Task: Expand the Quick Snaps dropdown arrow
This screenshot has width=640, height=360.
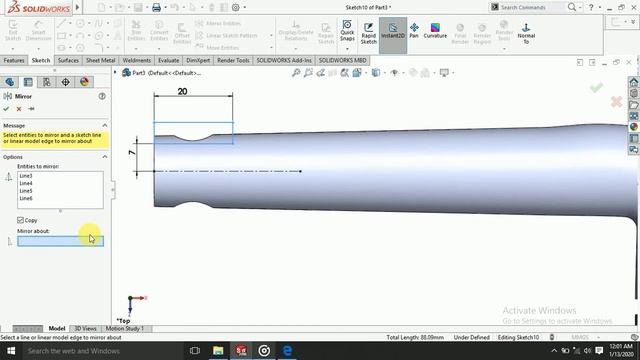Action: (x=347, y=49)
